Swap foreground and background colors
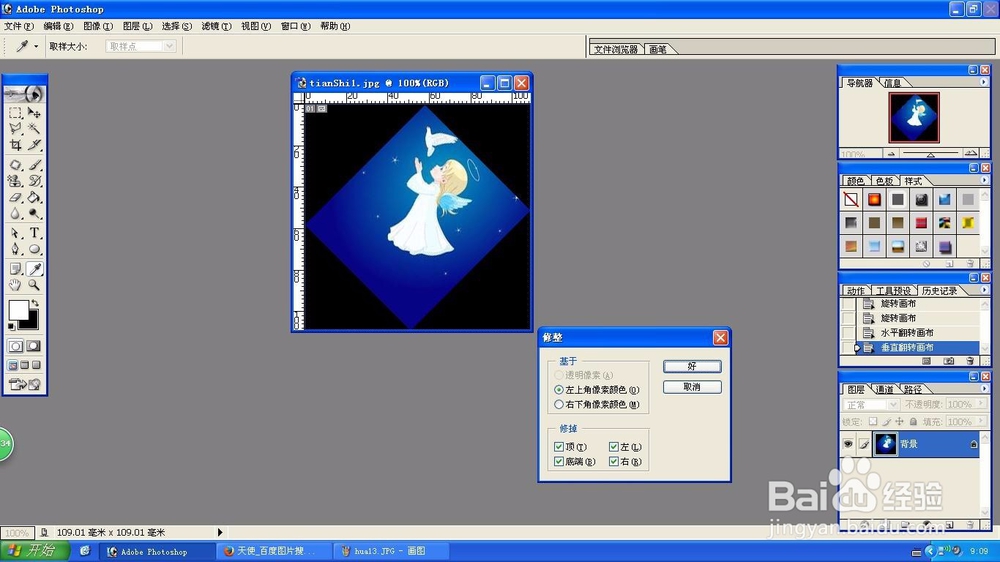This screenshot has width=1000, height=562. click(x=35, y=303)
